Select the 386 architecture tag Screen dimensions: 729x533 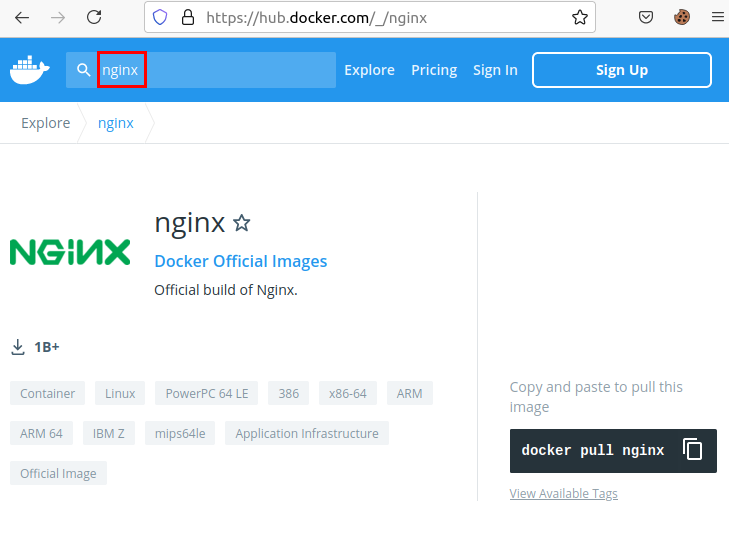pos(289,393)
